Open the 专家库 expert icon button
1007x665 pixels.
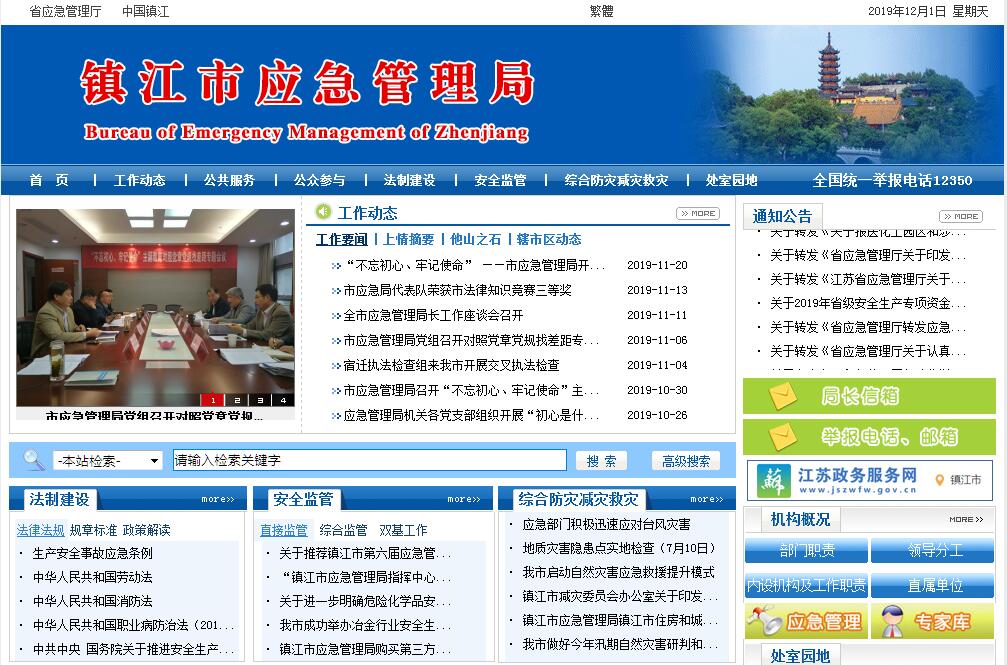tap(932, 621)
